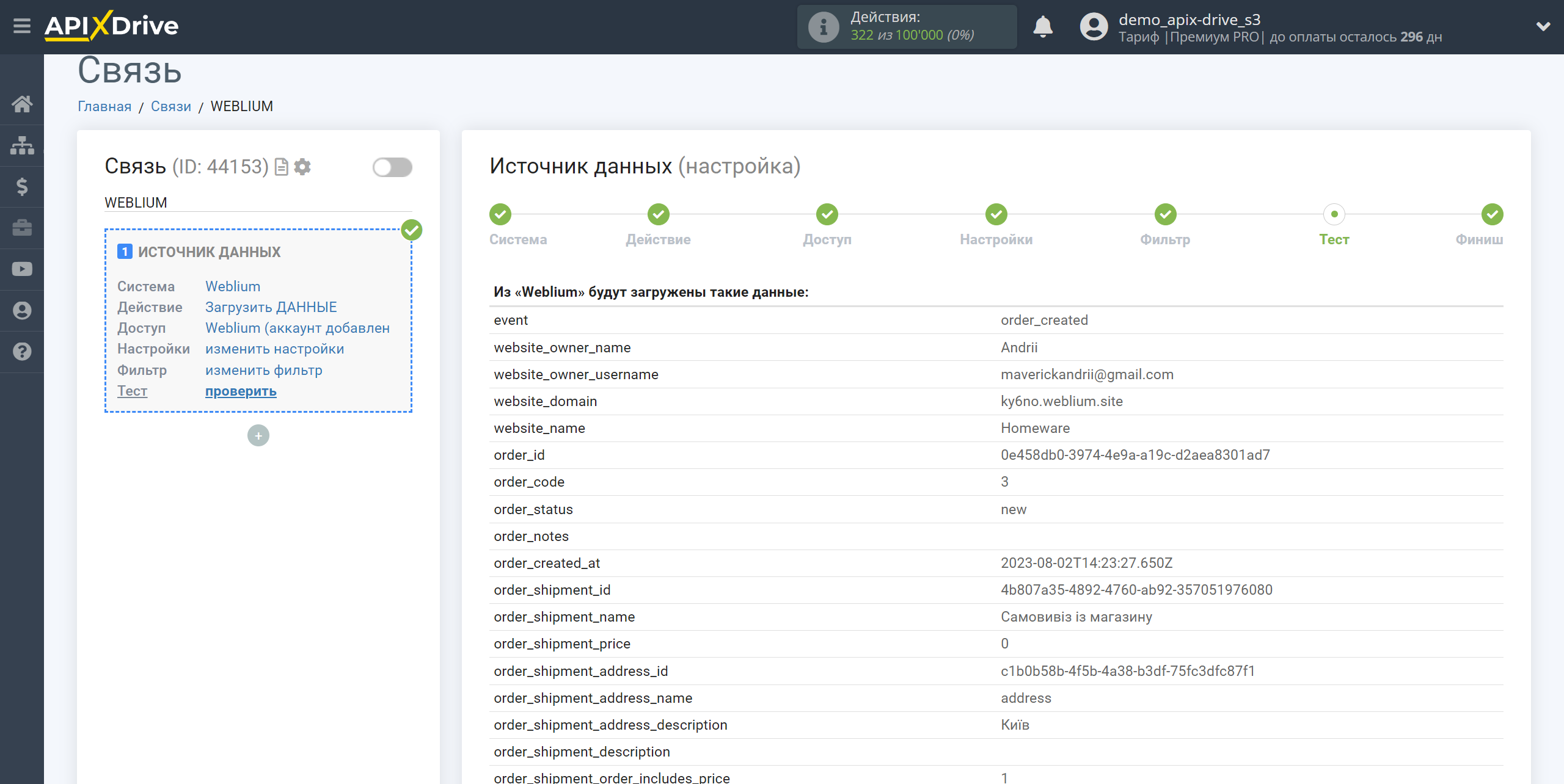Click the order_id UUID value

[x=1135, y=455]
